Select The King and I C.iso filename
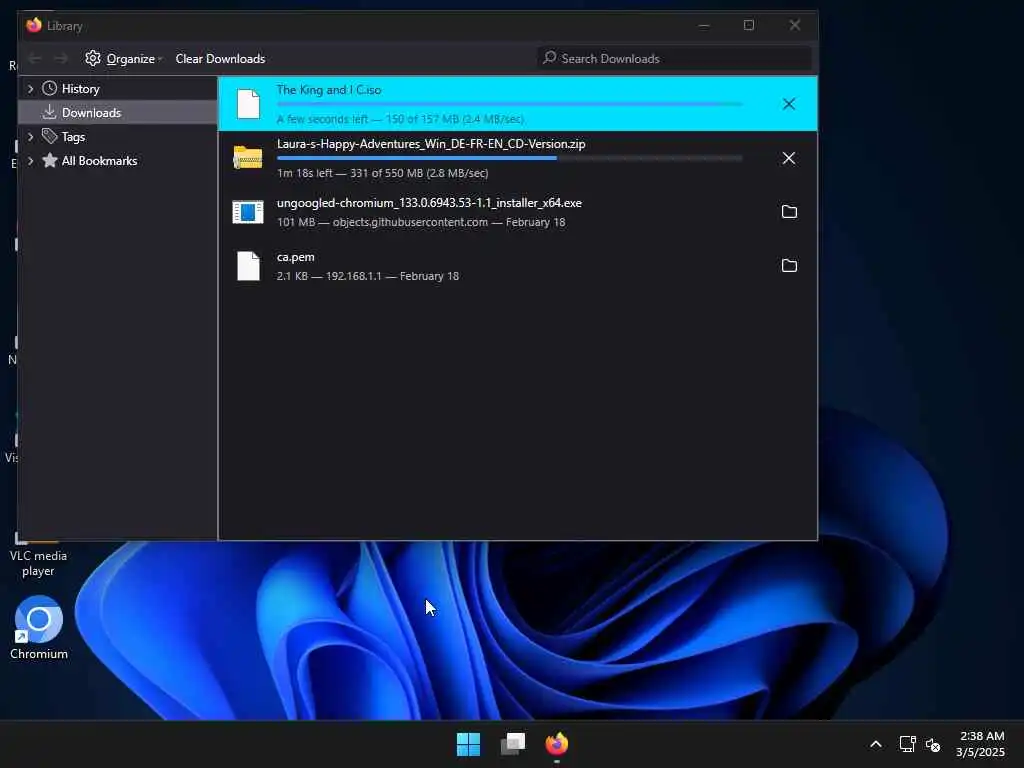The image size is (1024, 768). (x=328, y=89)
